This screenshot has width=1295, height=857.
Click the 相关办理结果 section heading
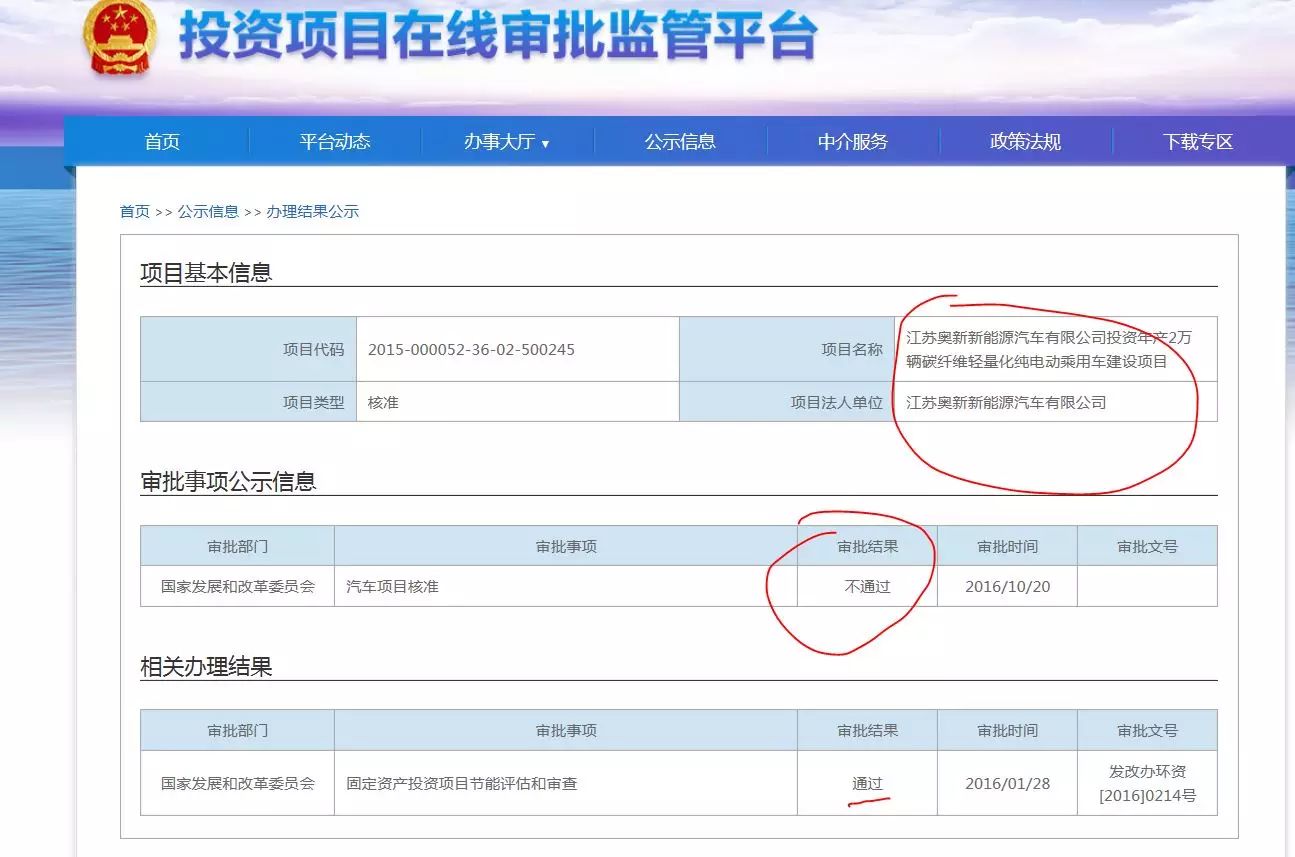pyautogui.click(x=206, y=667)
